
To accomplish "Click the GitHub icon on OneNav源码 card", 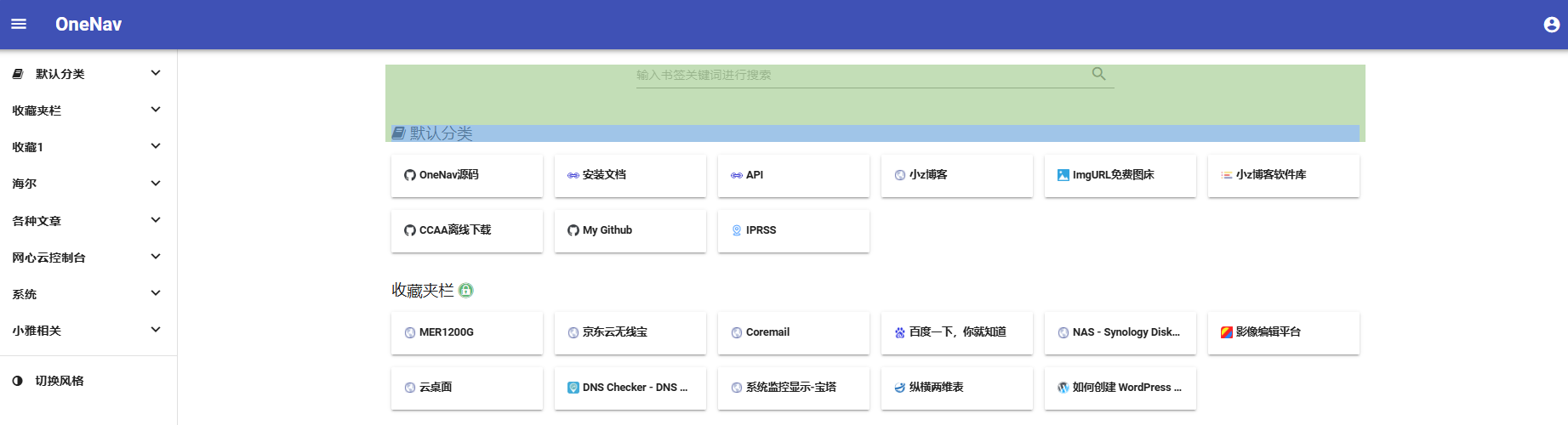I will pyautogui.click(x=410, y=175).
